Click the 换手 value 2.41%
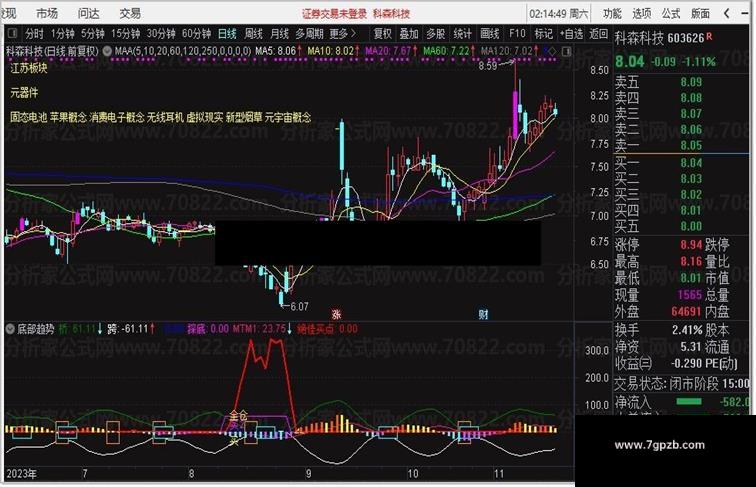 (x=687, y=330)
